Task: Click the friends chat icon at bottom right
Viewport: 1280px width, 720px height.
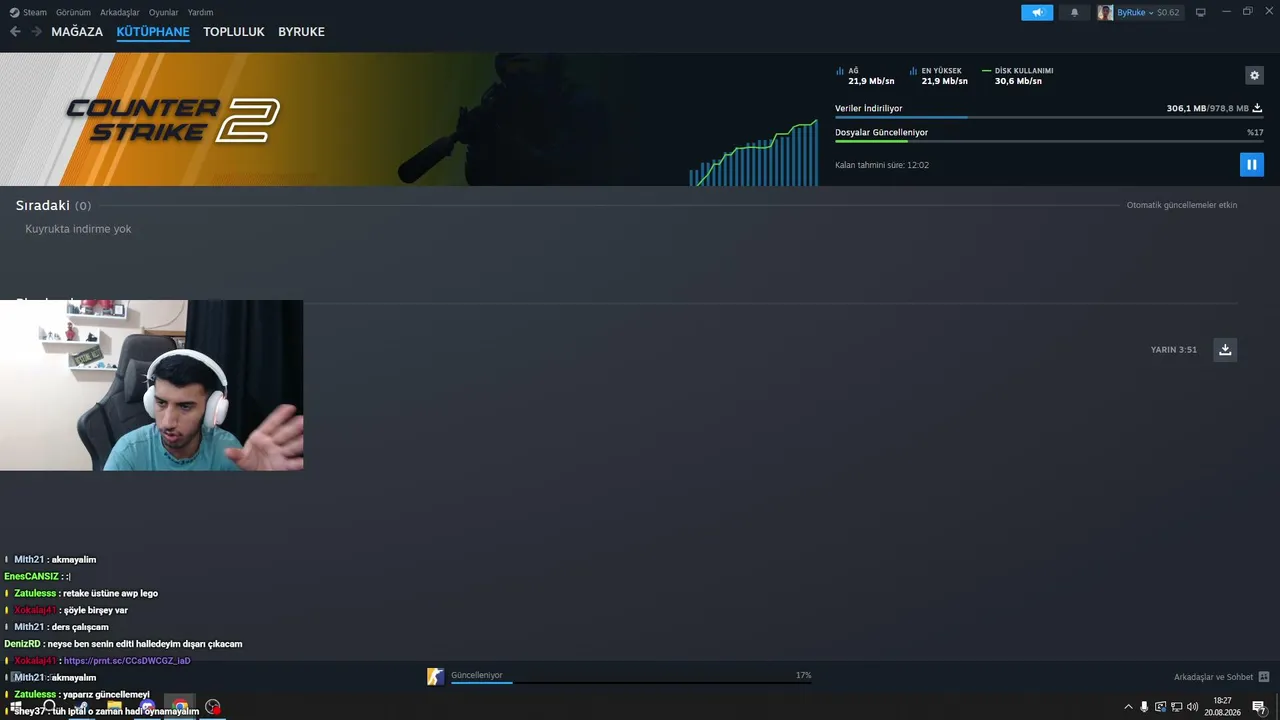Action: (x=1264, y=677)
